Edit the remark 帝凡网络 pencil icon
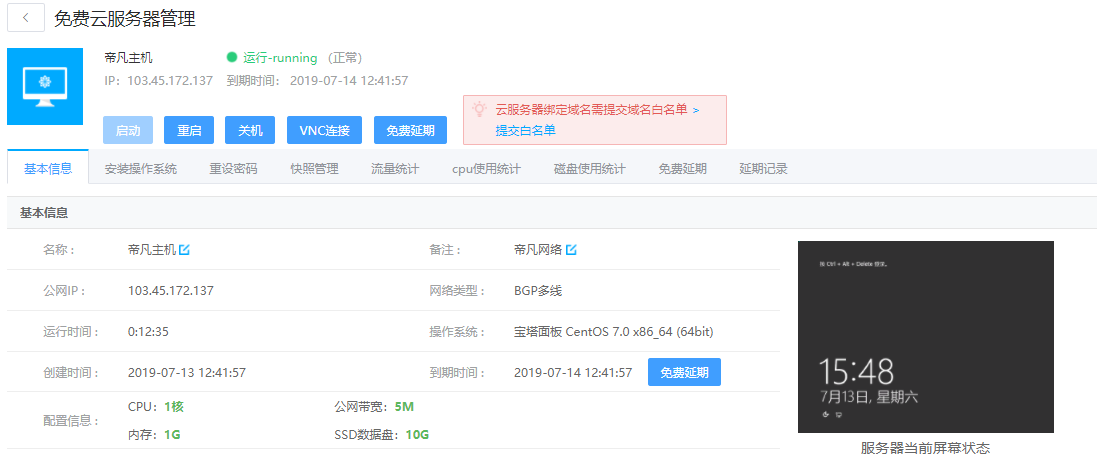The image size is (1097, 467). point(571,250)
